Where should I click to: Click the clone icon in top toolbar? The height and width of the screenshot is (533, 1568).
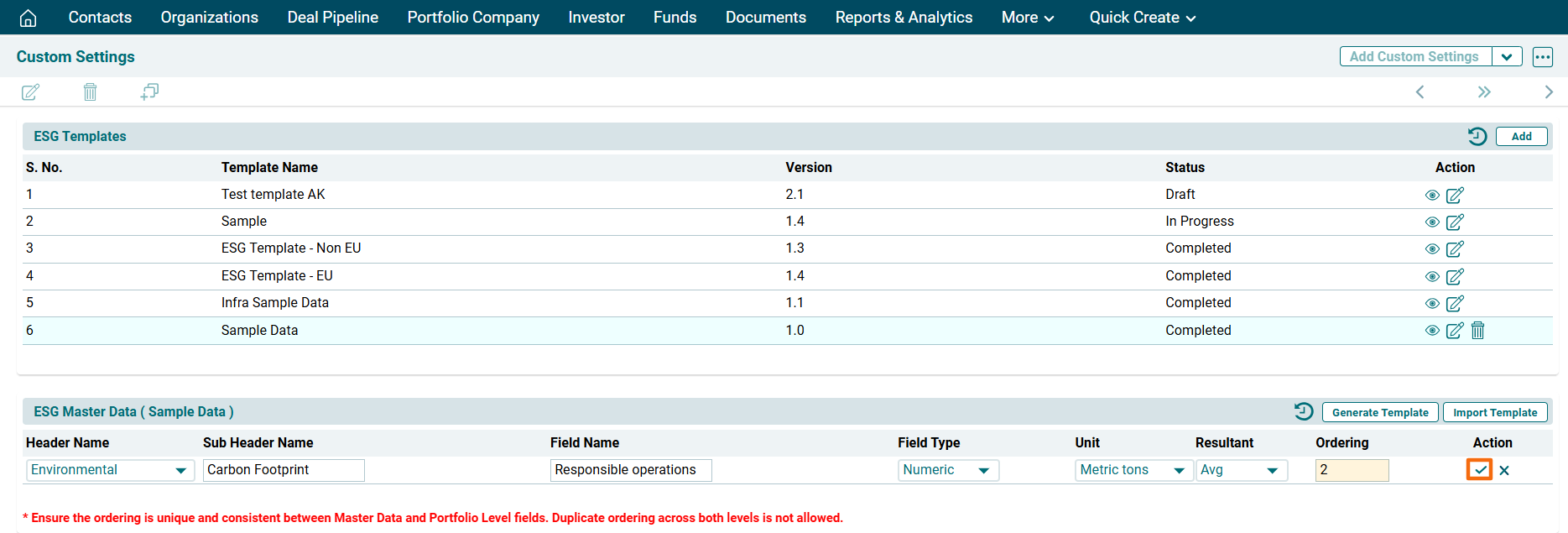pyautogui.click(x=149, y=92)
